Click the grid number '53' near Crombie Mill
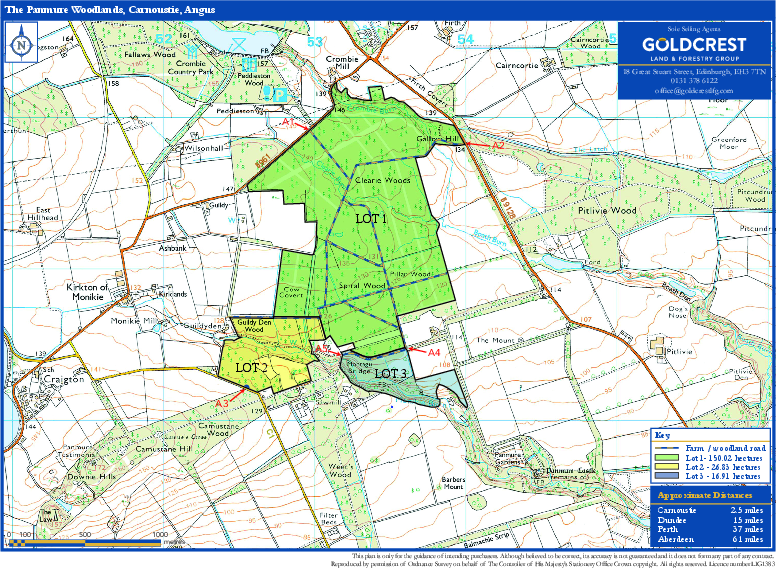776x568 pixels. coord(314,42)
